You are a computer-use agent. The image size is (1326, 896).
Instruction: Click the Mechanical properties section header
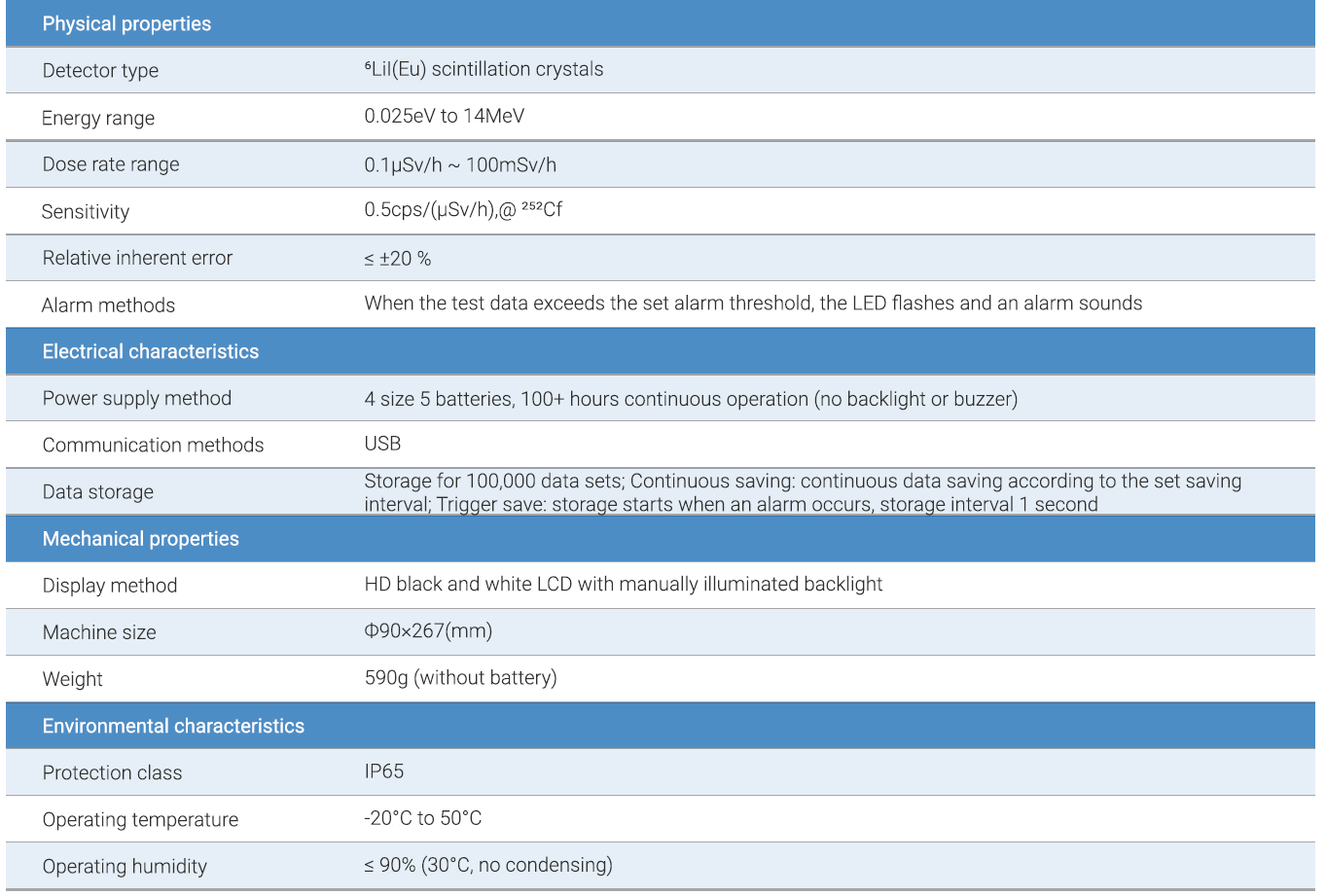140,539
